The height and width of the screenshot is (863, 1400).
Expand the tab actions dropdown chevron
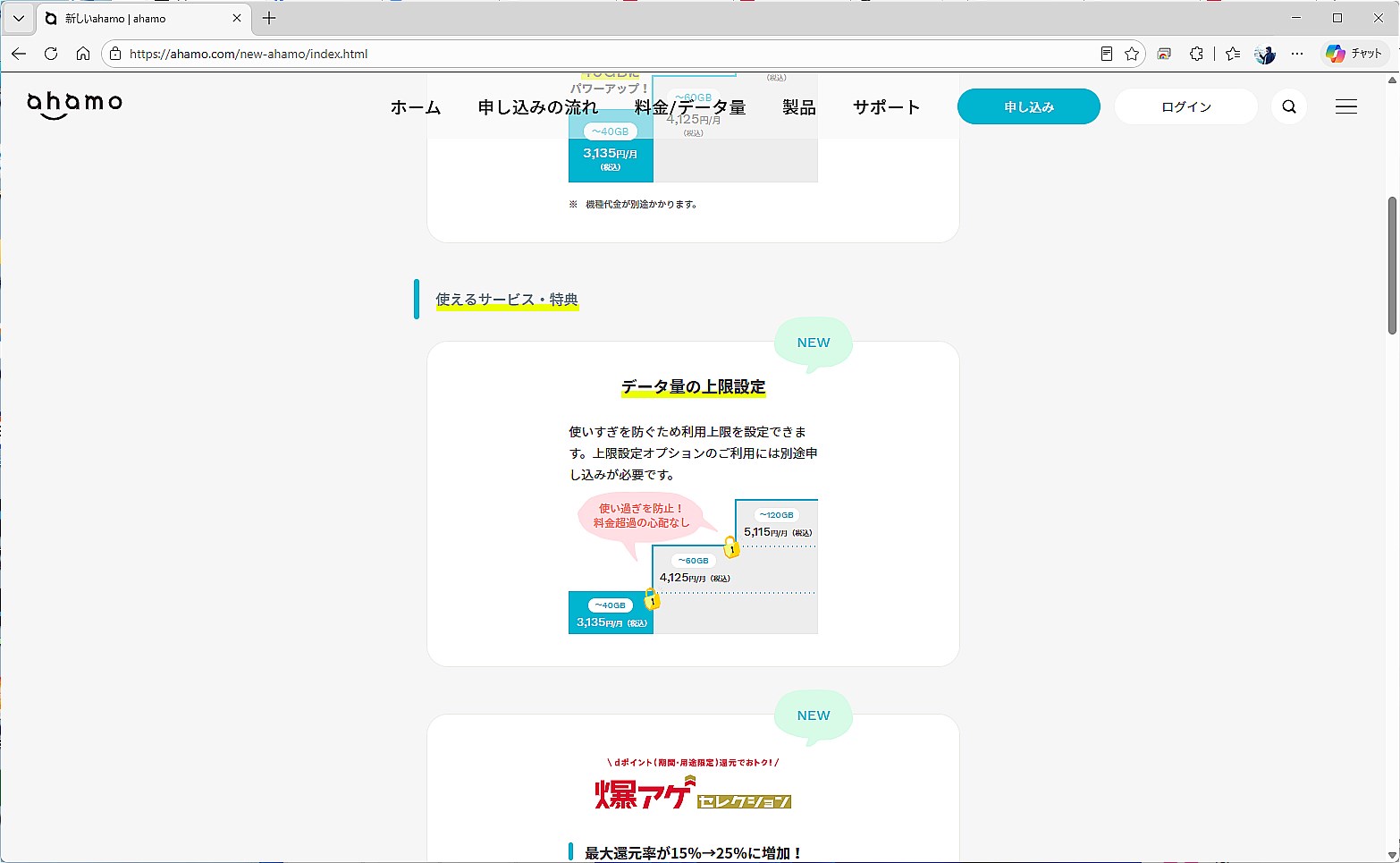(x=18, y=18)
